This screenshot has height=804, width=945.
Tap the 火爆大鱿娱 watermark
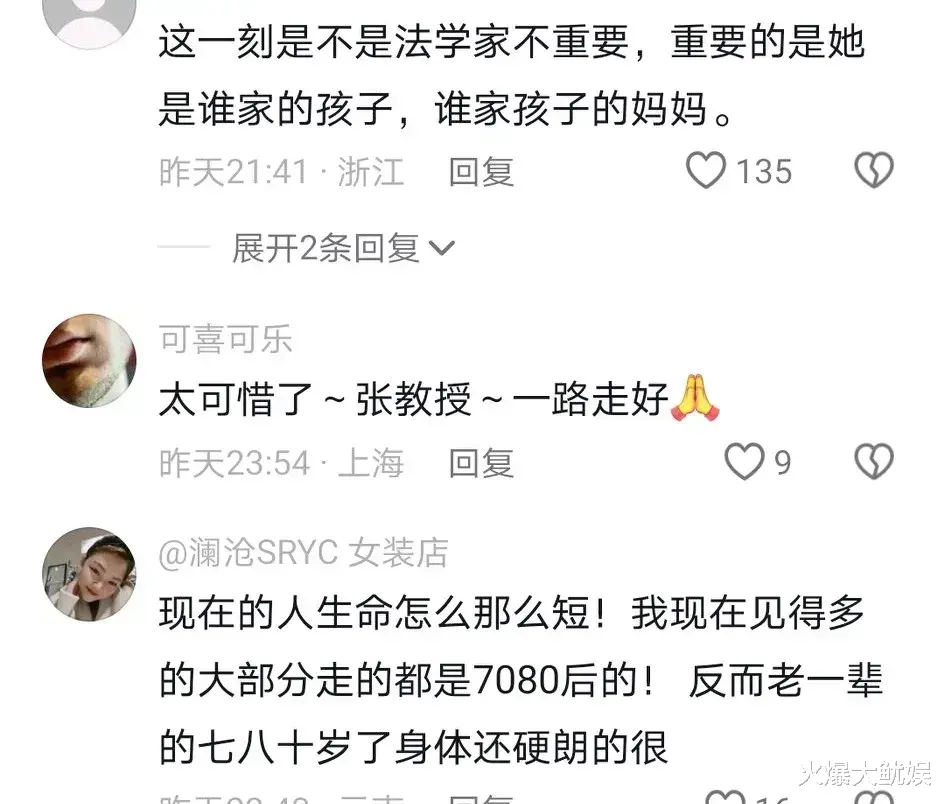[x=865, y=774]
